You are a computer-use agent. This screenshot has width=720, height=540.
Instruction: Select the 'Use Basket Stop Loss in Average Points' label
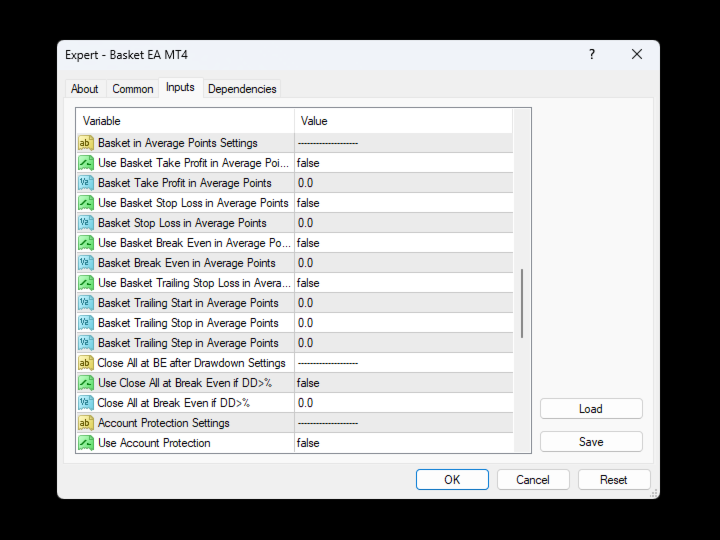coord(193,203)
